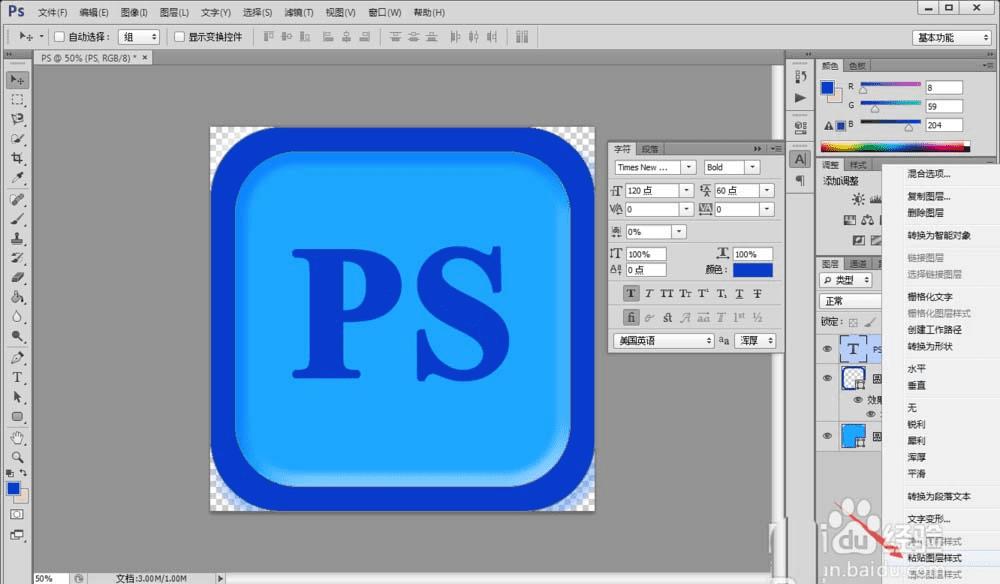Select the Blur tool

(x=17, y=316)
